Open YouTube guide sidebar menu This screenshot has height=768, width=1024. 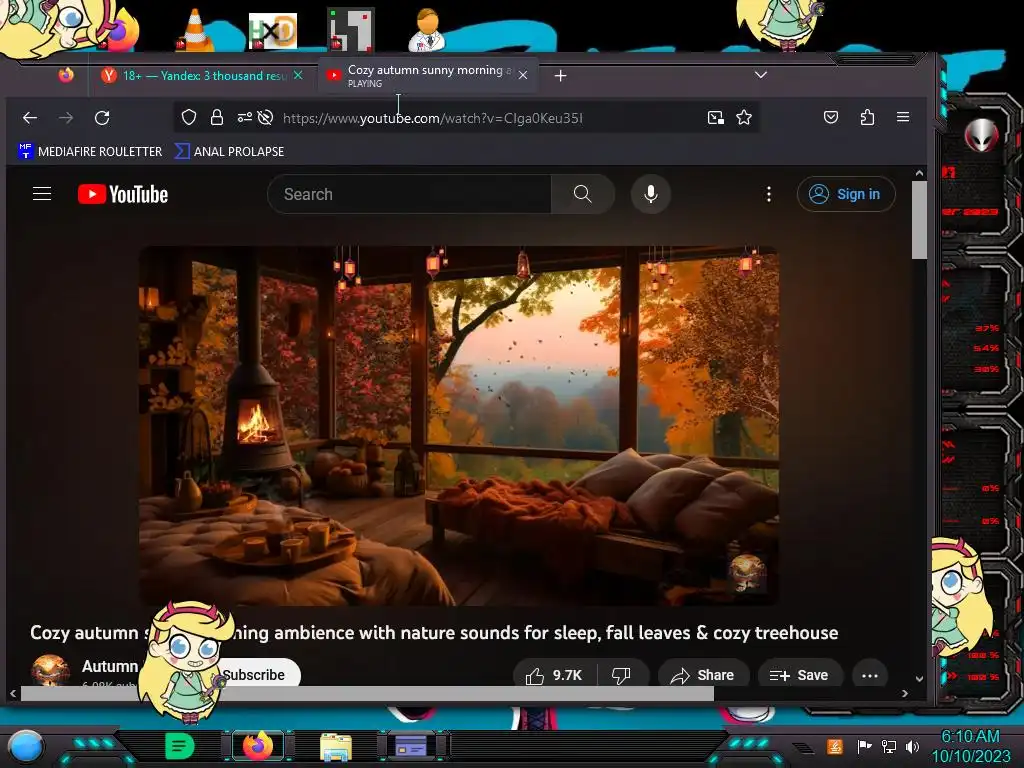(x=42, y=194)
